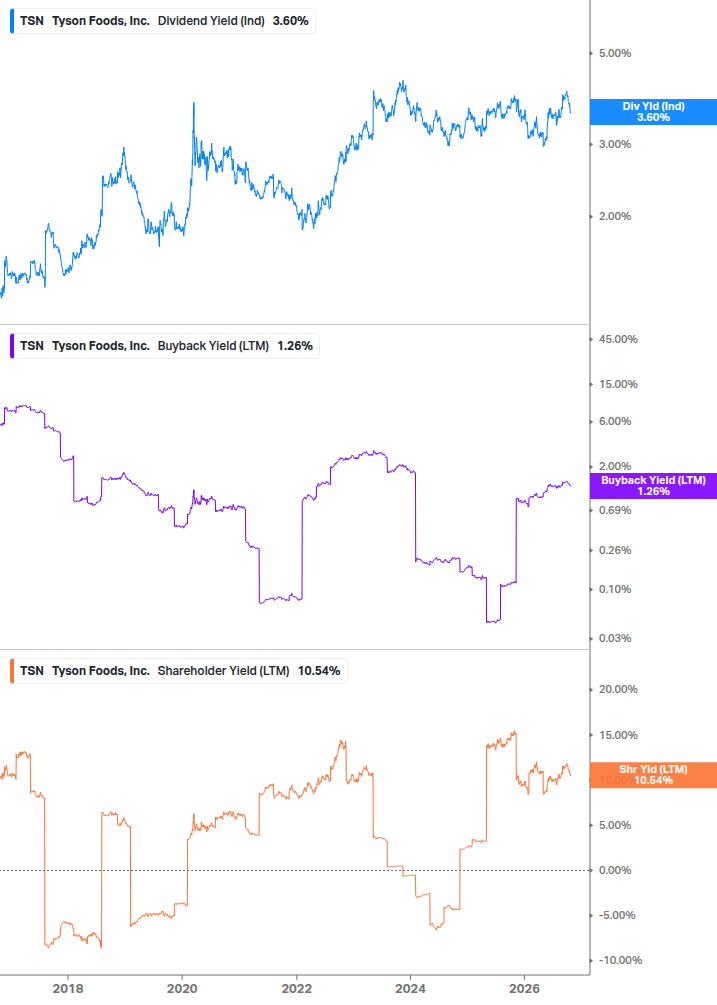Click the 2022 label on the time axis
This screenshot has width=717, height=1005.
click(x=297, y=989)
